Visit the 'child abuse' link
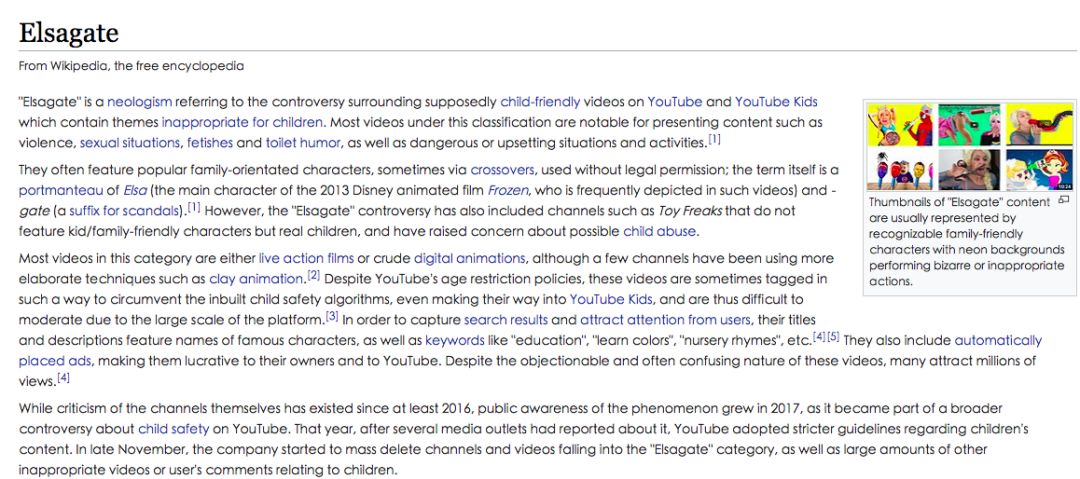 660,231
